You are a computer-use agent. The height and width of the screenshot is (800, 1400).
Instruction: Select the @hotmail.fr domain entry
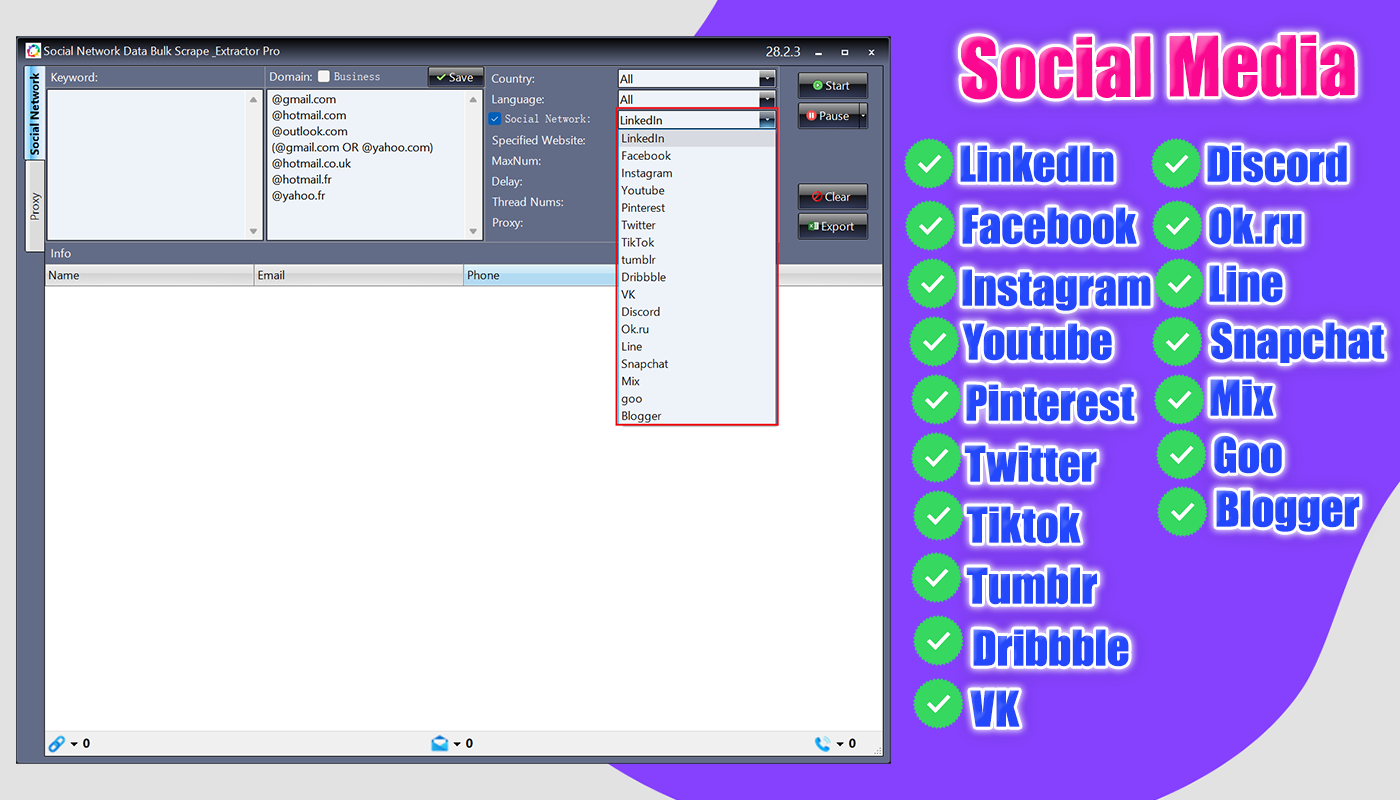304,179
